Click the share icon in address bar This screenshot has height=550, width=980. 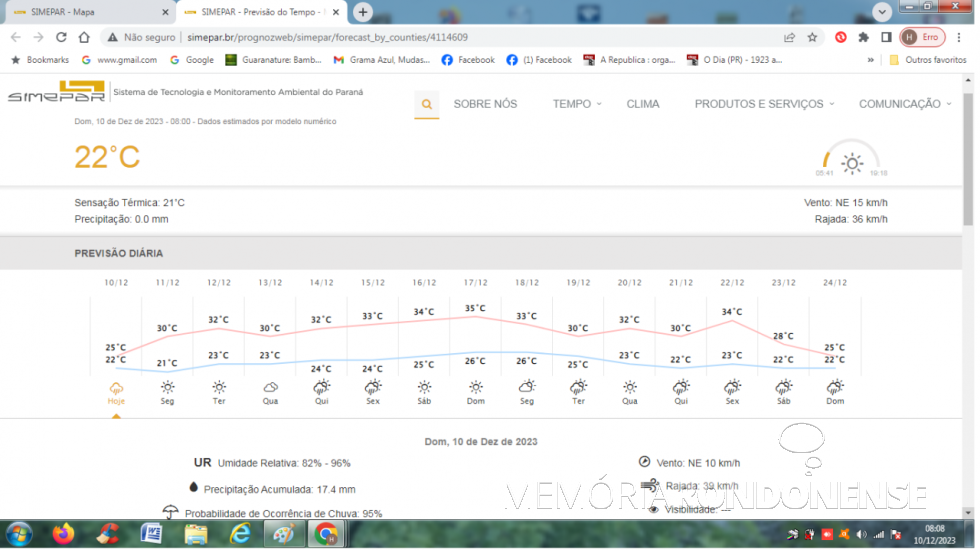789,37
